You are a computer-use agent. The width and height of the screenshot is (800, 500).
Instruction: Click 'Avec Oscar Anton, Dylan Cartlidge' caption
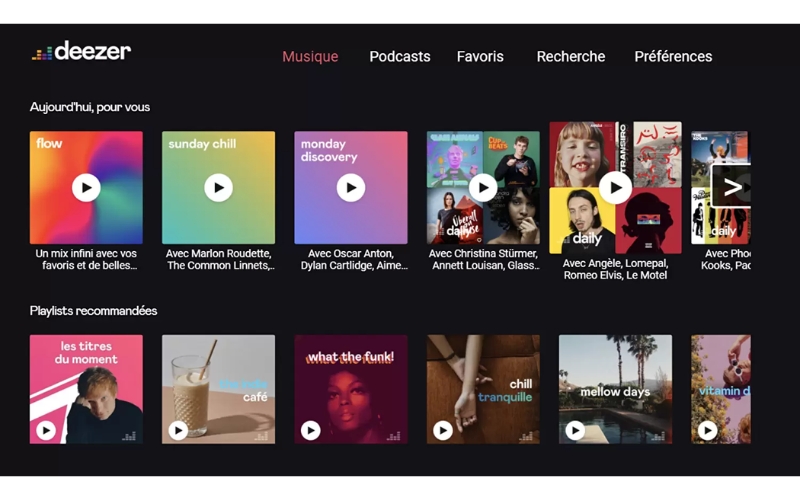pos(353,260)
